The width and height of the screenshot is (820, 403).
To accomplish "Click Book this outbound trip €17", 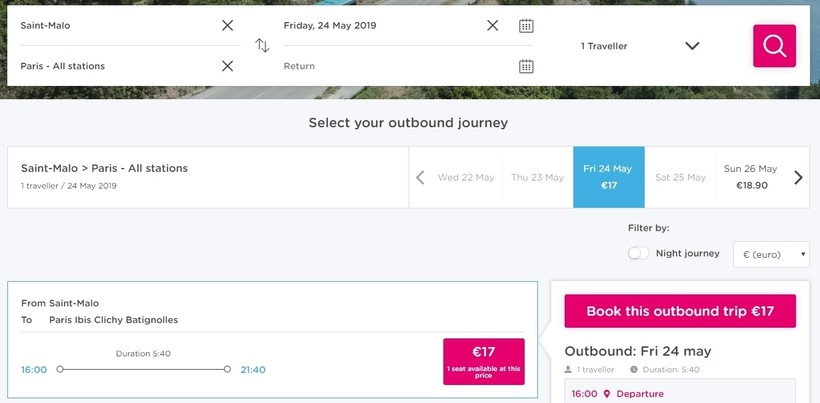I will [680, 311].
